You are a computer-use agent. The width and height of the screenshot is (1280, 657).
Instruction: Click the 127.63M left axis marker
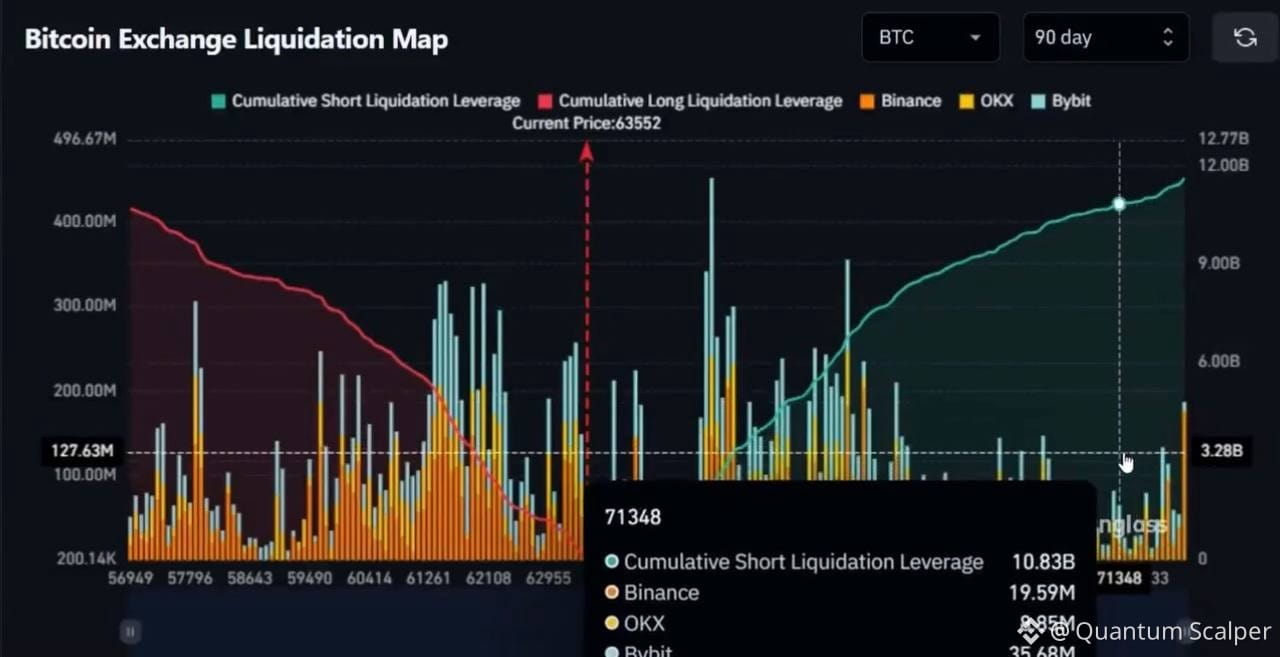point(83,452)
